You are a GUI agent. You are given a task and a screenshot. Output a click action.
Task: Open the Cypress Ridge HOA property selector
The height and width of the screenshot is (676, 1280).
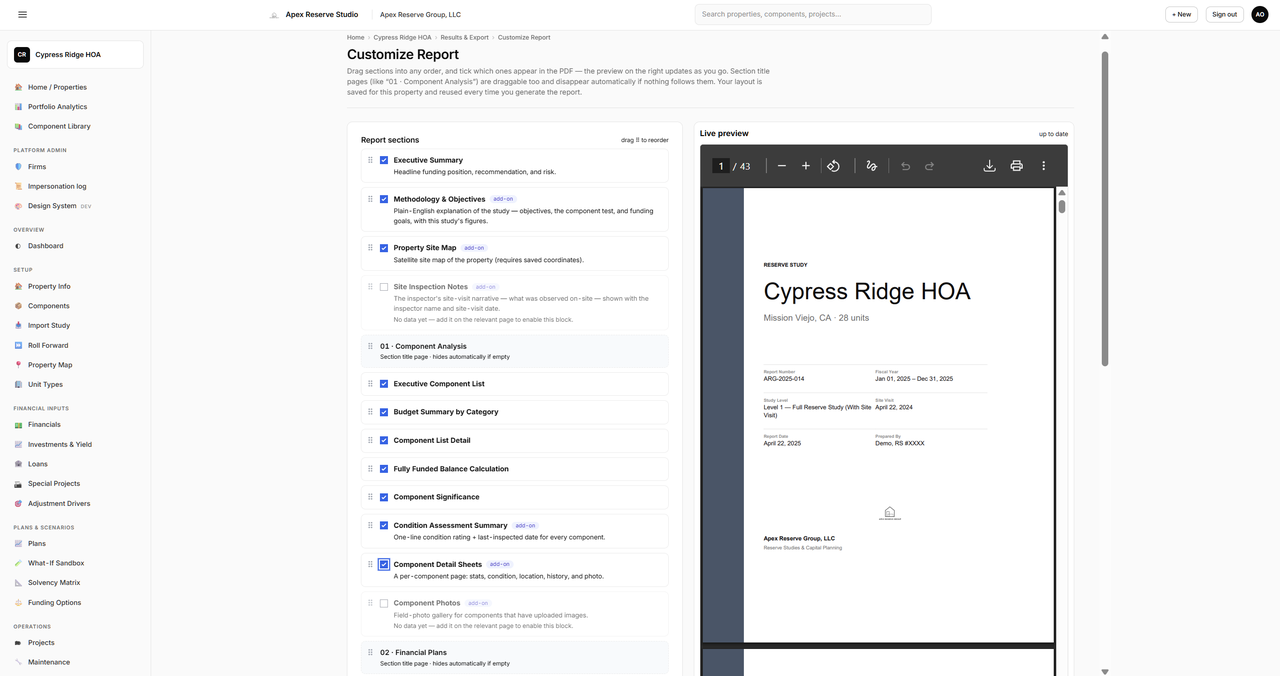coord(75,55)
